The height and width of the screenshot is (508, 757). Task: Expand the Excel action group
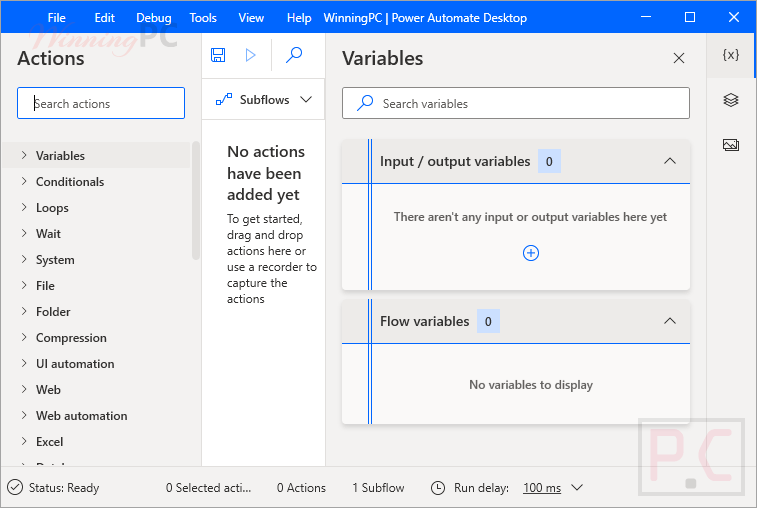pyautogui.click(x=24, y=441)
